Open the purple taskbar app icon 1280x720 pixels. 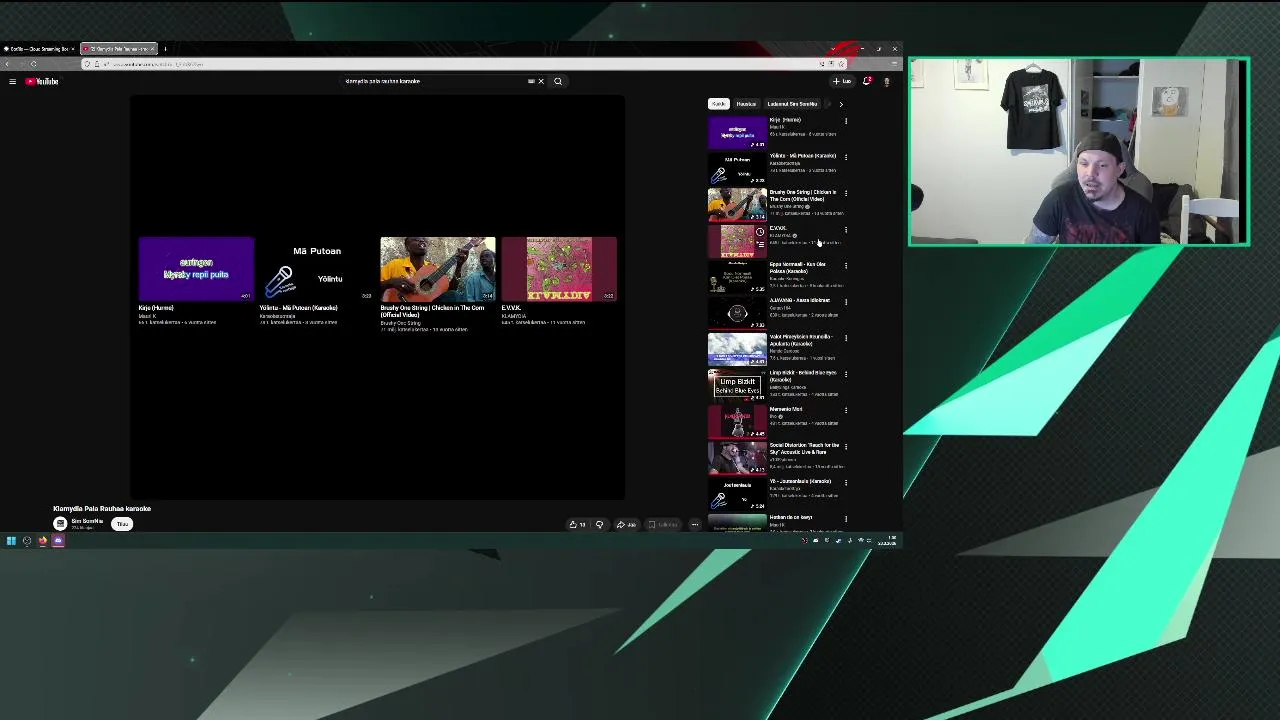click(58, 541)
